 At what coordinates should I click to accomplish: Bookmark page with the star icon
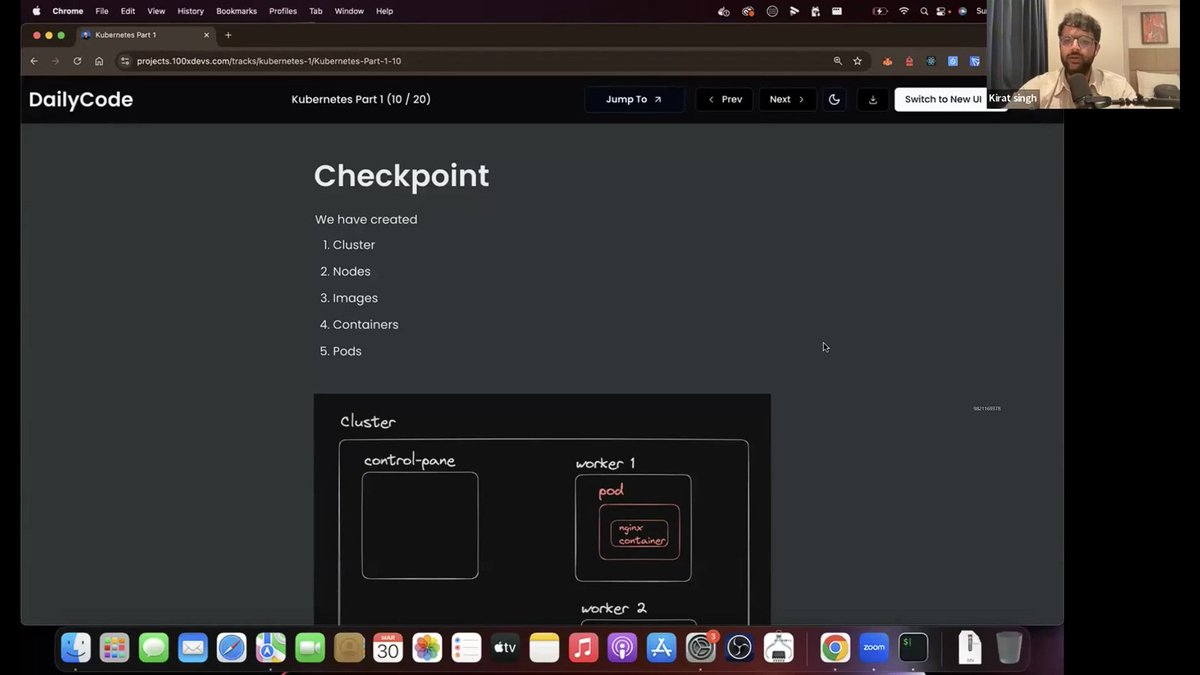857,61
